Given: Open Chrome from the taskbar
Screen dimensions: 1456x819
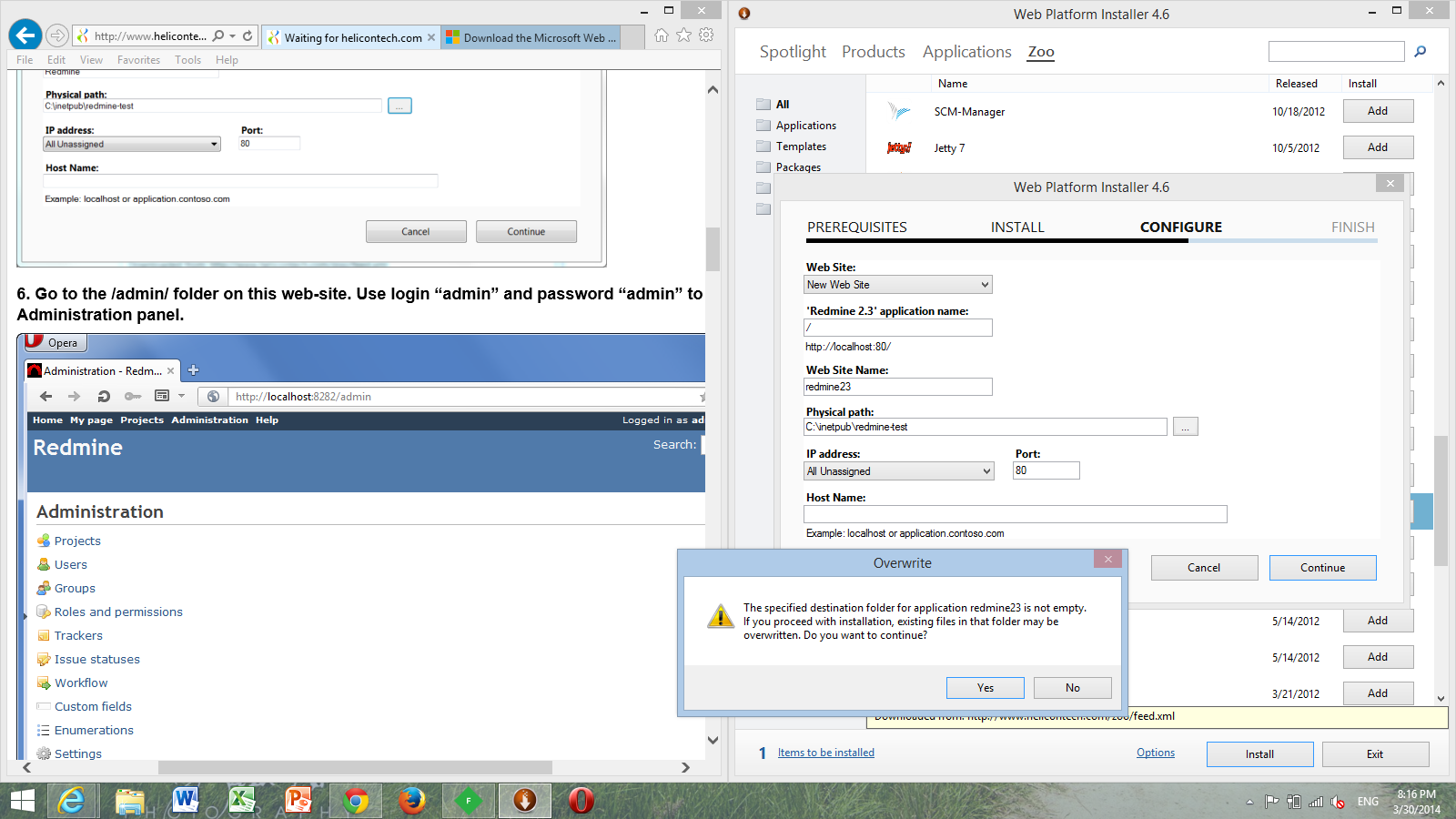Looking at the screenshot, I should [356, 801].
